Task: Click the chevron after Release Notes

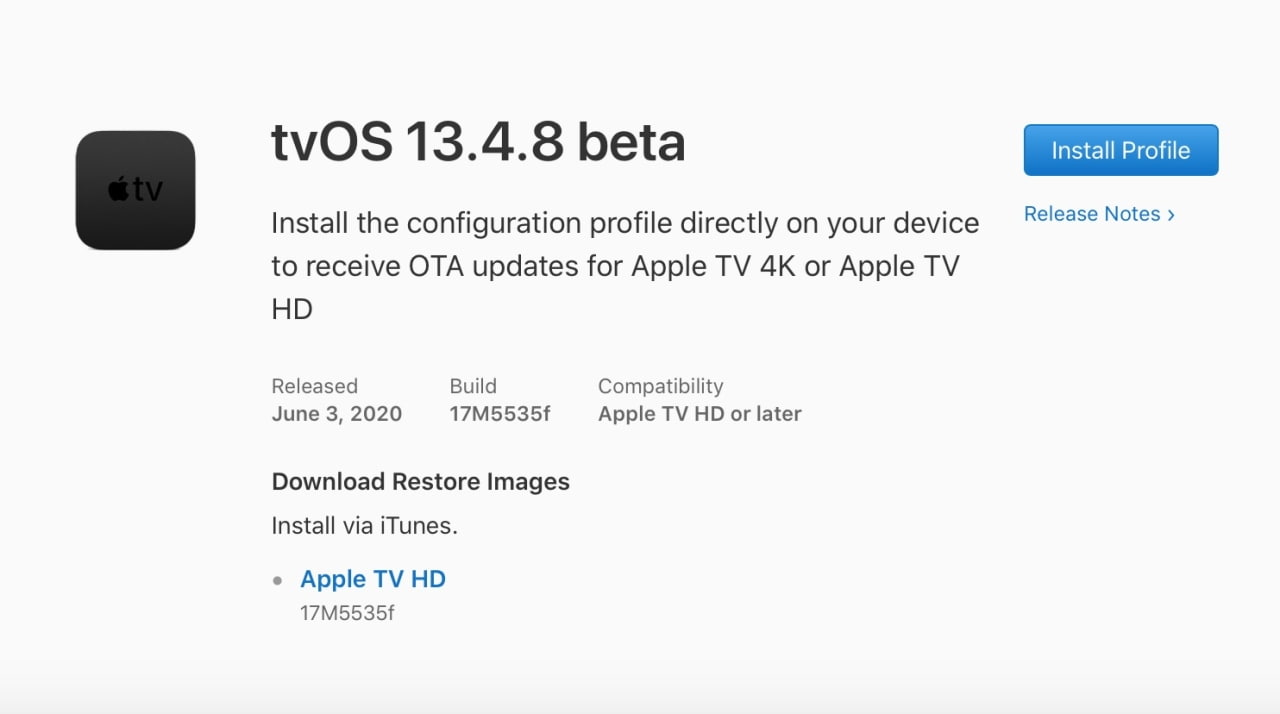Action: pyautogui.click(x=1171, y=215)
